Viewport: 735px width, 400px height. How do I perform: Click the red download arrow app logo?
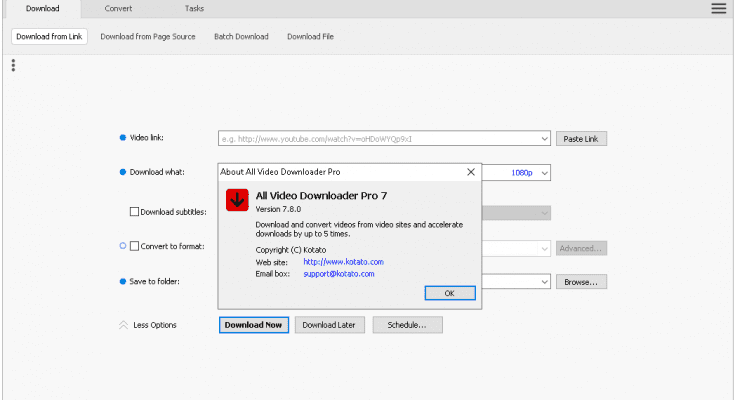click(237, 200)
